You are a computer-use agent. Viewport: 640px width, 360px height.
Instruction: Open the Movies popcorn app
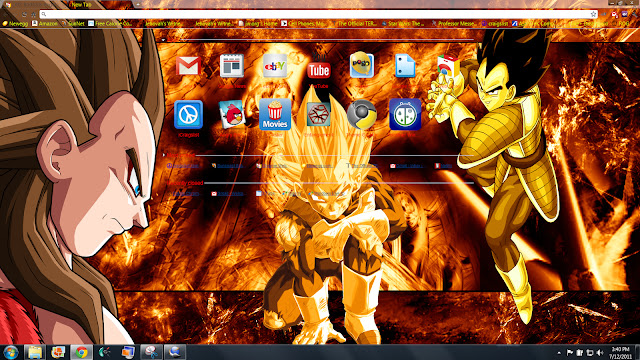point(275,114)
